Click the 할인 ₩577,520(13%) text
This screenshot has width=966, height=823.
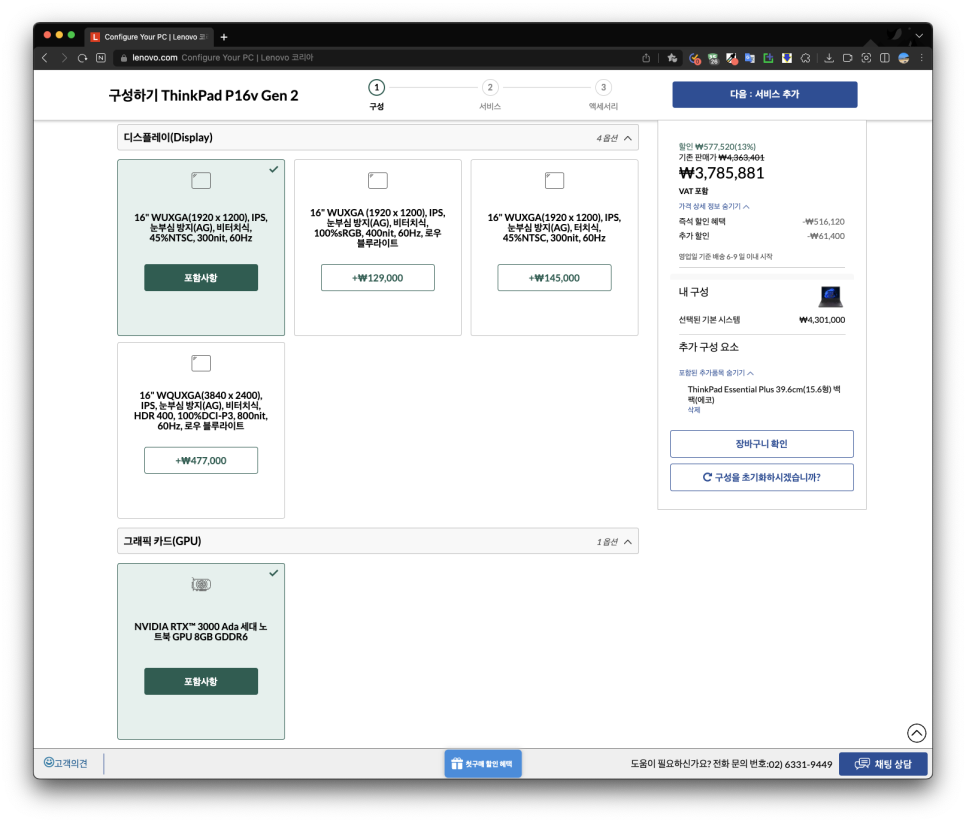tap(717, 147)
